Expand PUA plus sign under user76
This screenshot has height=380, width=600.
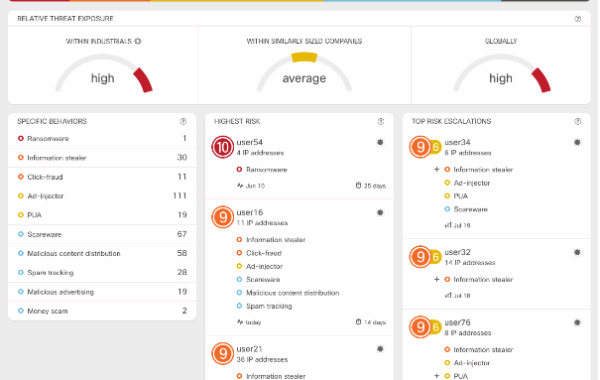[437, 376]
